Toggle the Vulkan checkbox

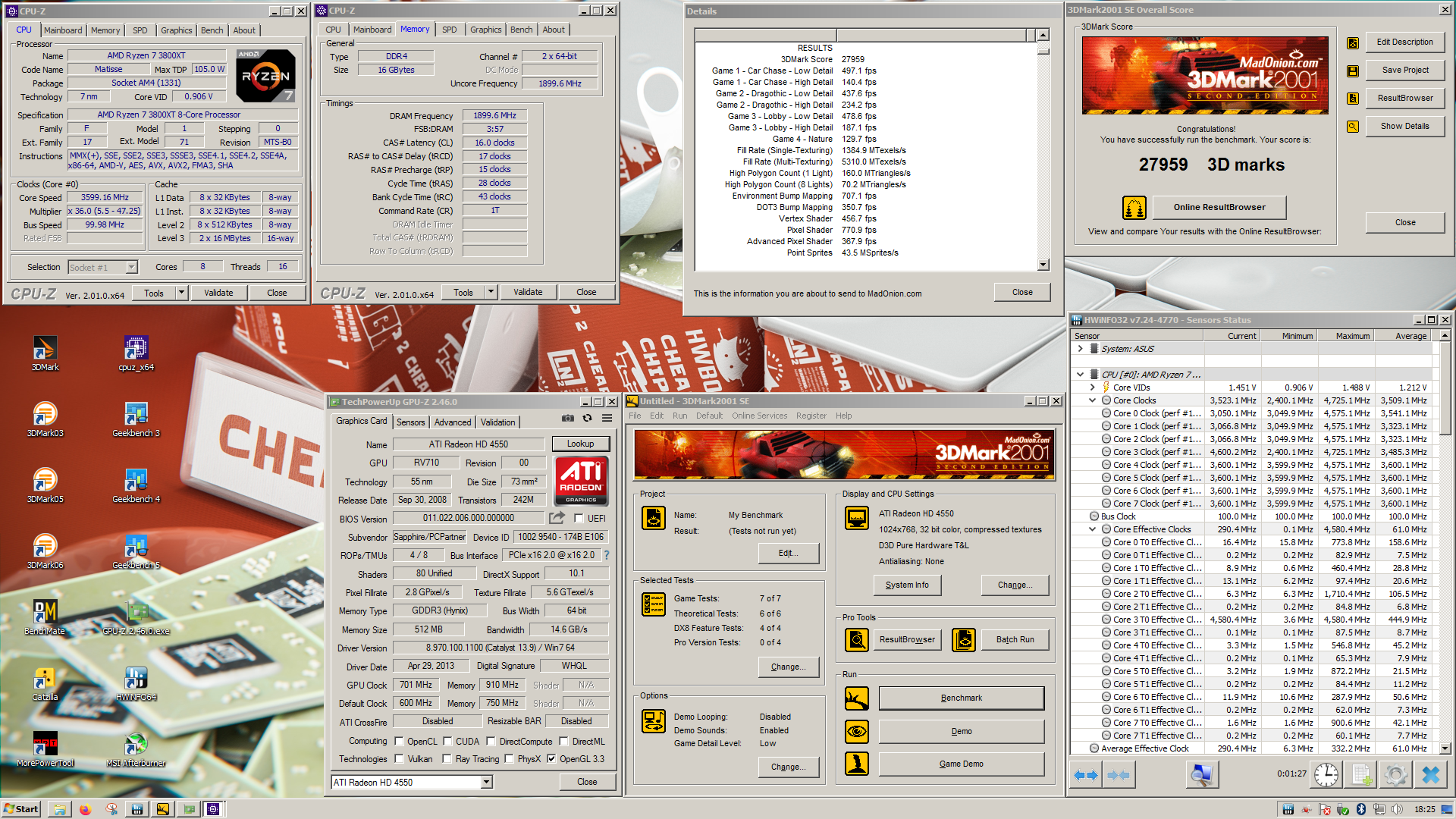click(400, 759)
